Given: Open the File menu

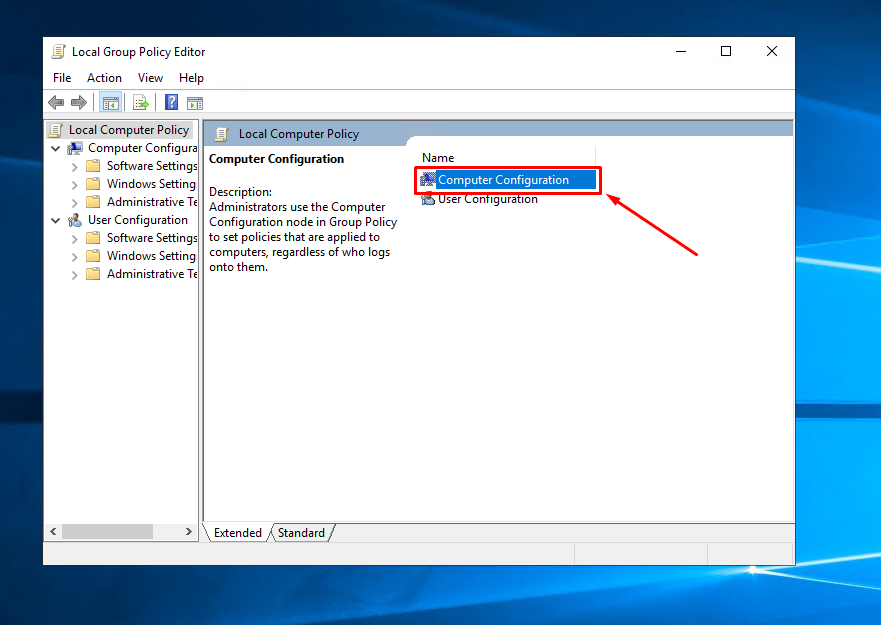Looking at the screenshot, I should click(x=62, y=78).
